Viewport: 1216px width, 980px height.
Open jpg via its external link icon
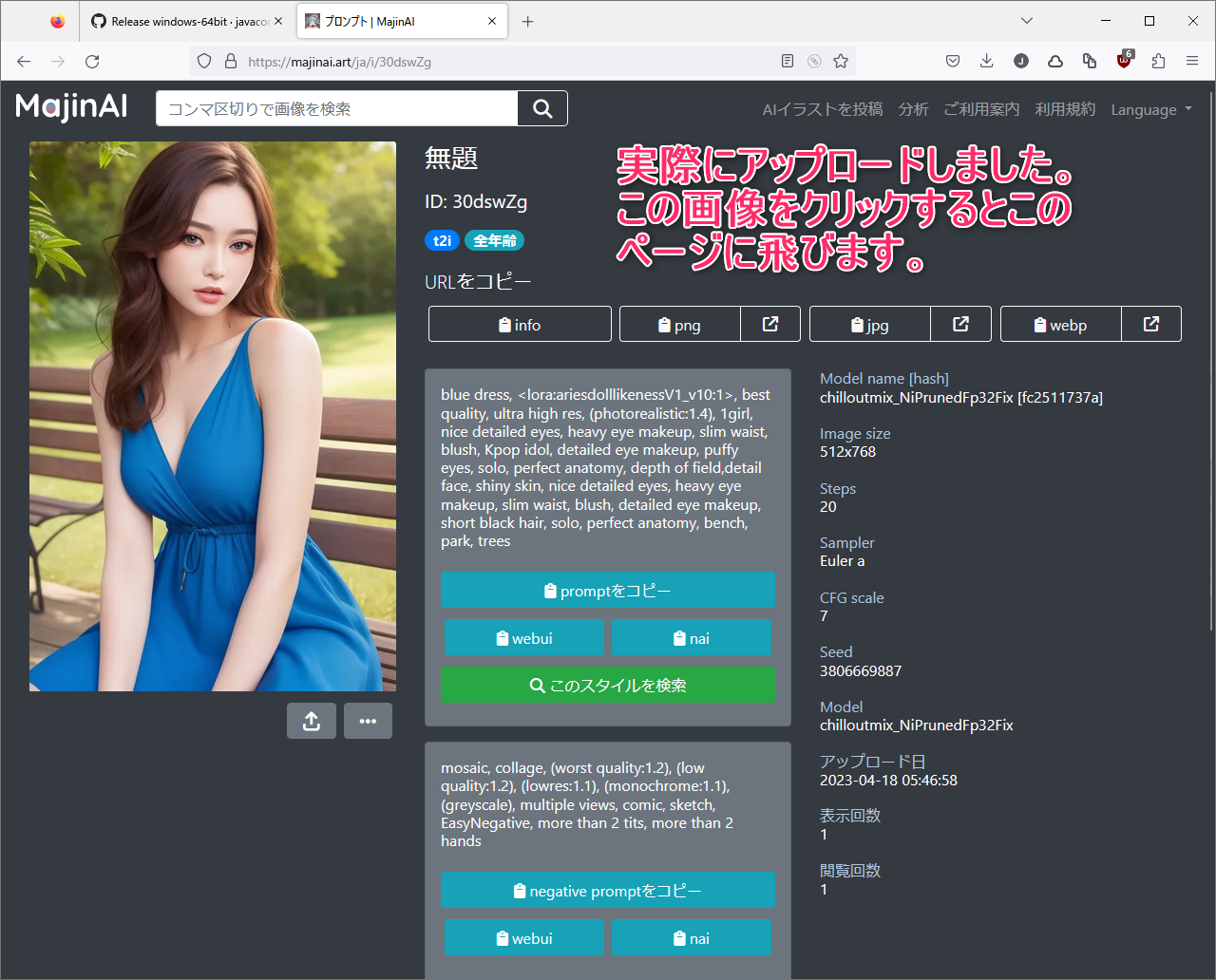point(960,324)
